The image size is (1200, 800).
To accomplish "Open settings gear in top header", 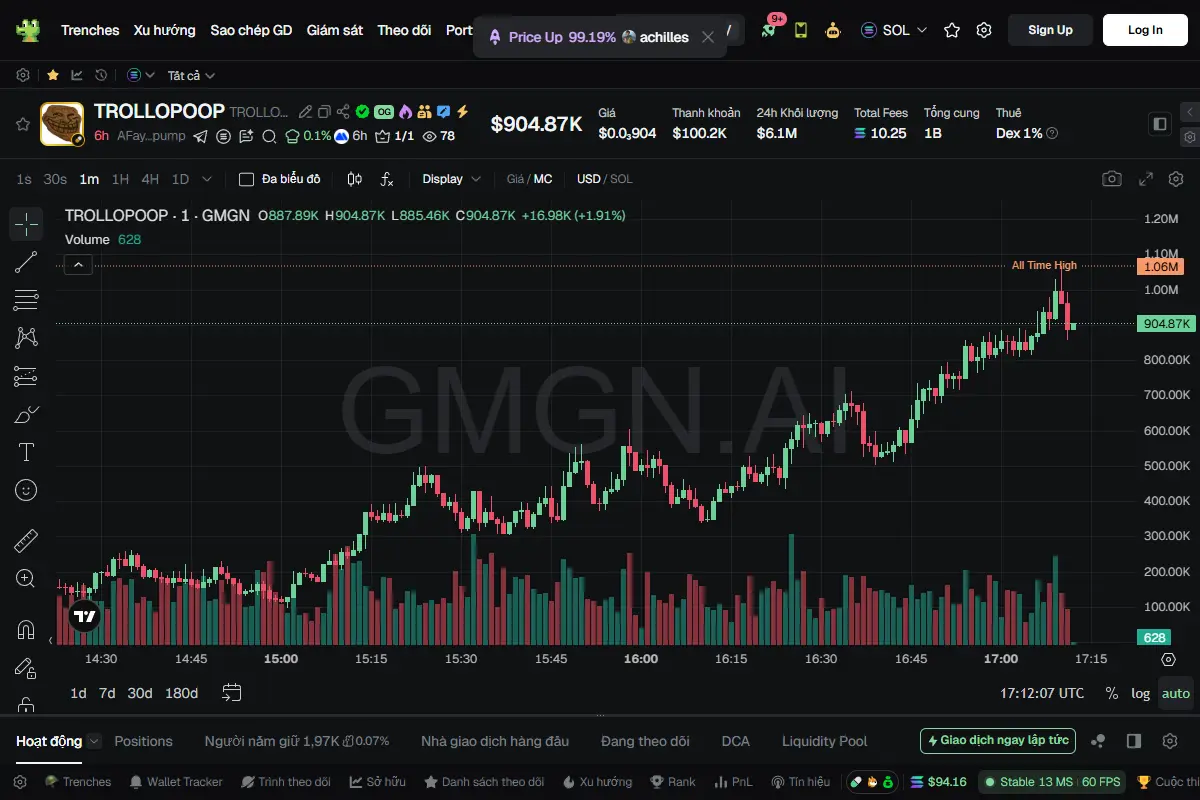I will [x=984, y=30].
